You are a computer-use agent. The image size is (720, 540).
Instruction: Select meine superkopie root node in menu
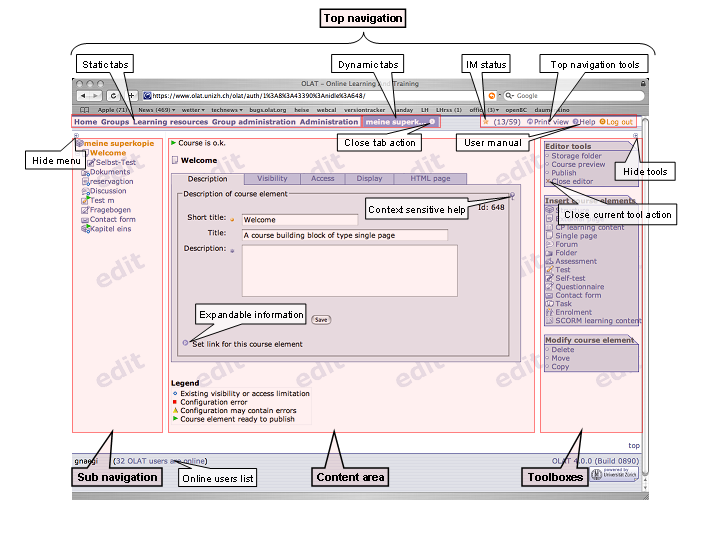tap(118, 144)
